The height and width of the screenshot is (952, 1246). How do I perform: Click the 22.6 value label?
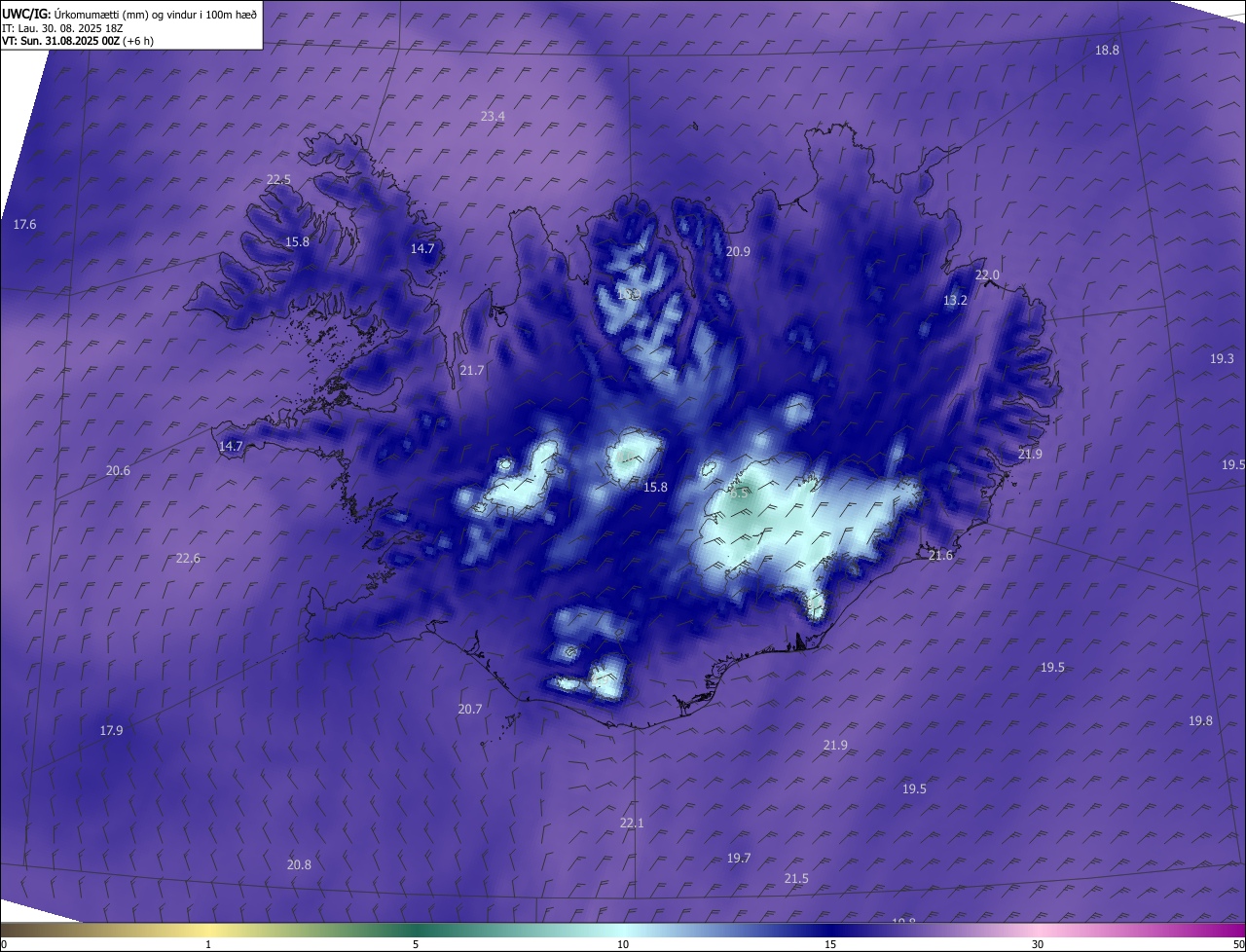(188, 559)
